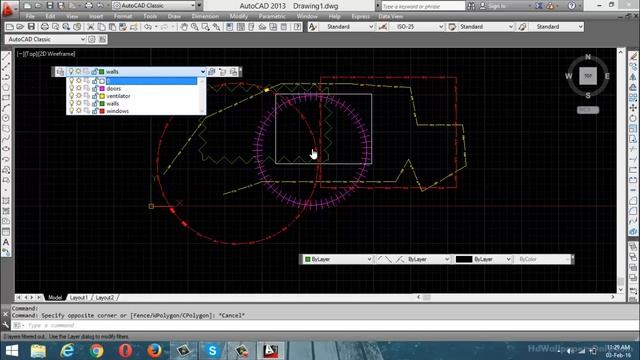The height and width of the screenshot is (360, 640).
Task: Click the Undo arrow in the Standard toolbar
Action: [148, 27]
